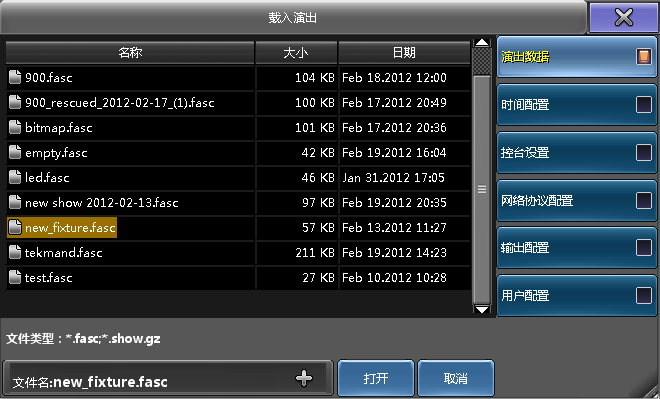This screenshot has height=399, width=660.
Task: Click the 文件名 input field
Action: click(x=168, y=378)
